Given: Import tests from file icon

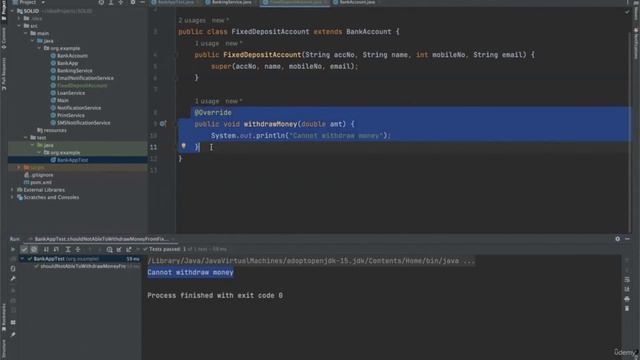Looking at the screenshot, I should coord(119,249).
